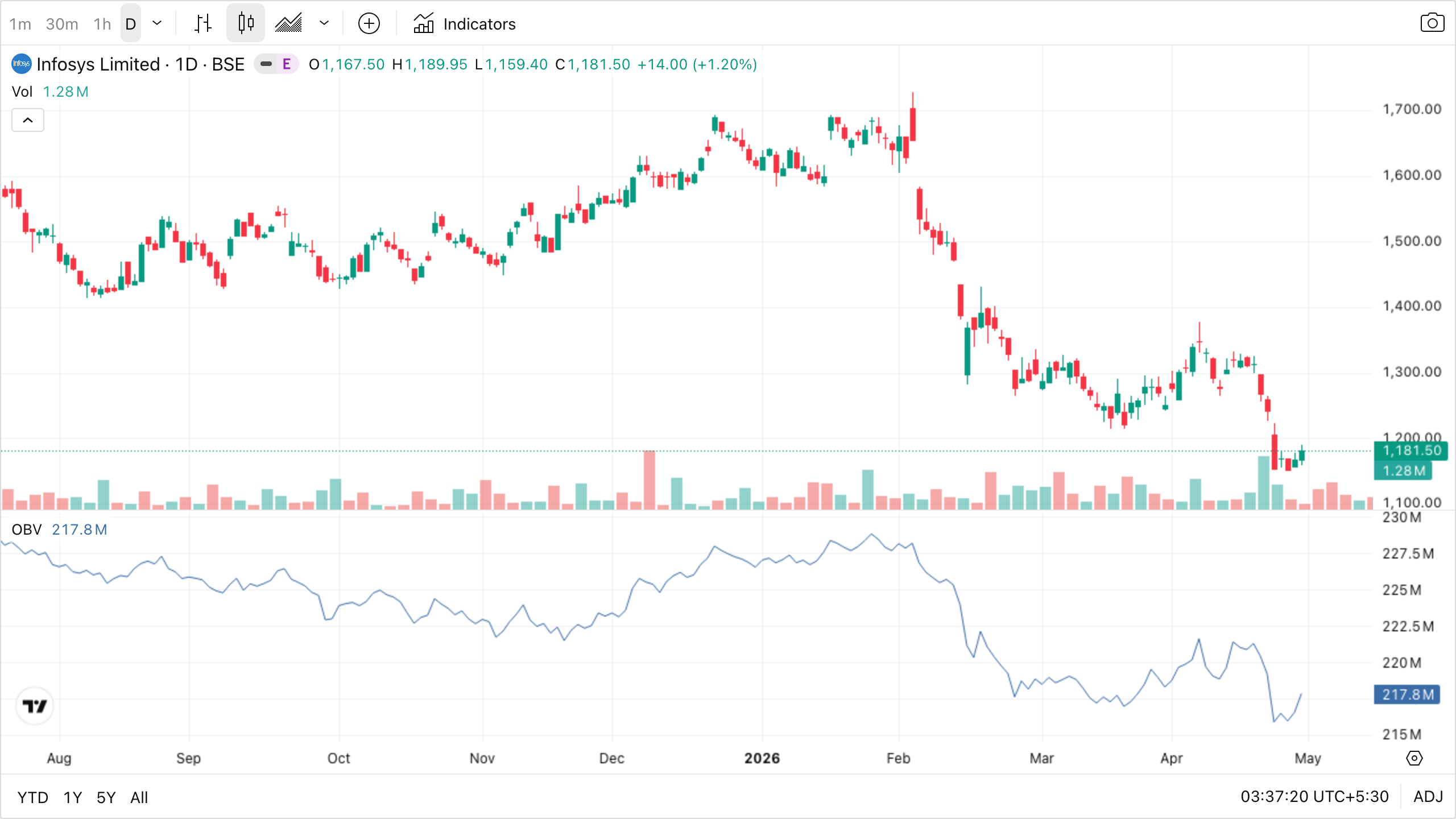The width and height of the screenshot is (1456, 819).
Task: Click the change value +14.00 (+1.20%)
Action: [697, 64]
